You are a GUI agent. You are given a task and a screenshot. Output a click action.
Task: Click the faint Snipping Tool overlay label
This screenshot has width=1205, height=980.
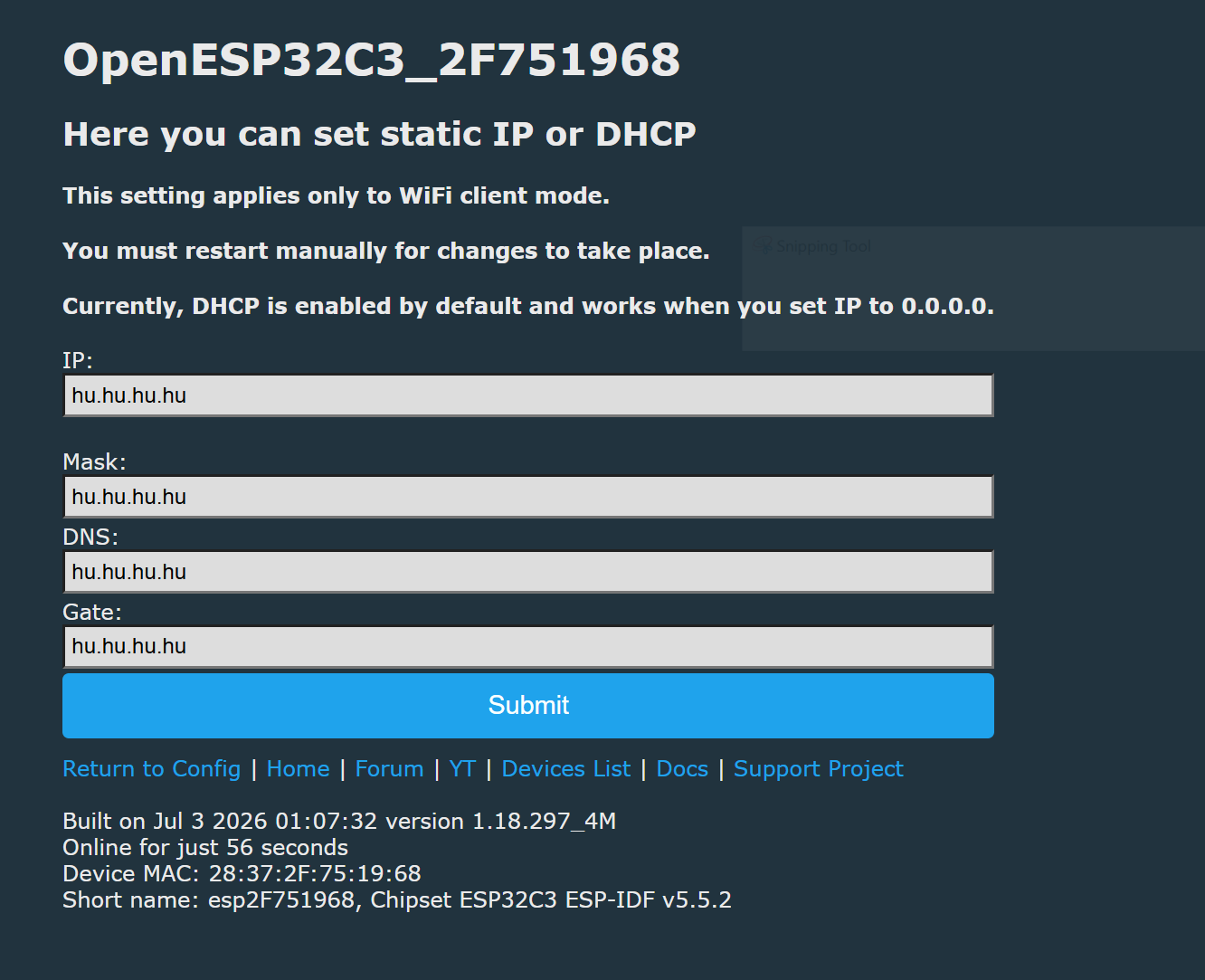point(814,246)
